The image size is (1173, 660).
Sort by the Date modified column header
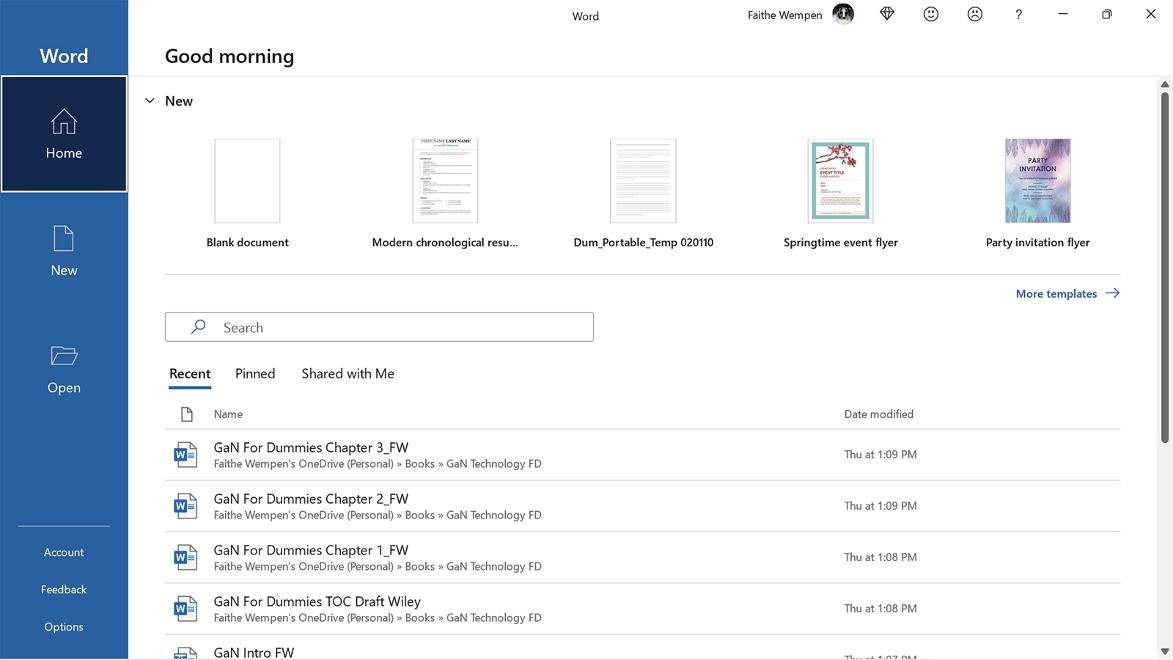point(879,414)
